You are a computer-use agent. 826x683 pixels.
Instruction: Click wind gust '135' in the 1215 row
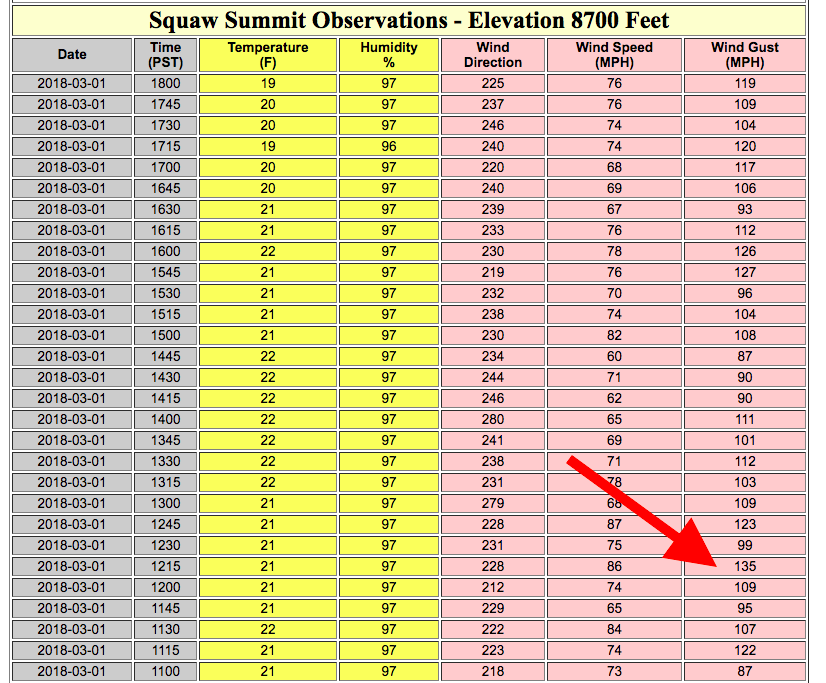point(745,567)
